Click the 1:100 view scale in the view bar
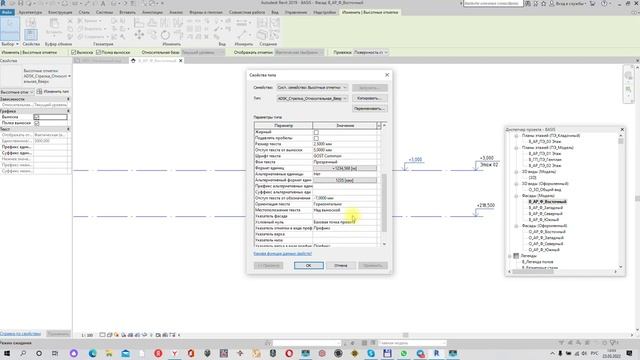The height and width of the screenshot is (360, 640). 87,335
